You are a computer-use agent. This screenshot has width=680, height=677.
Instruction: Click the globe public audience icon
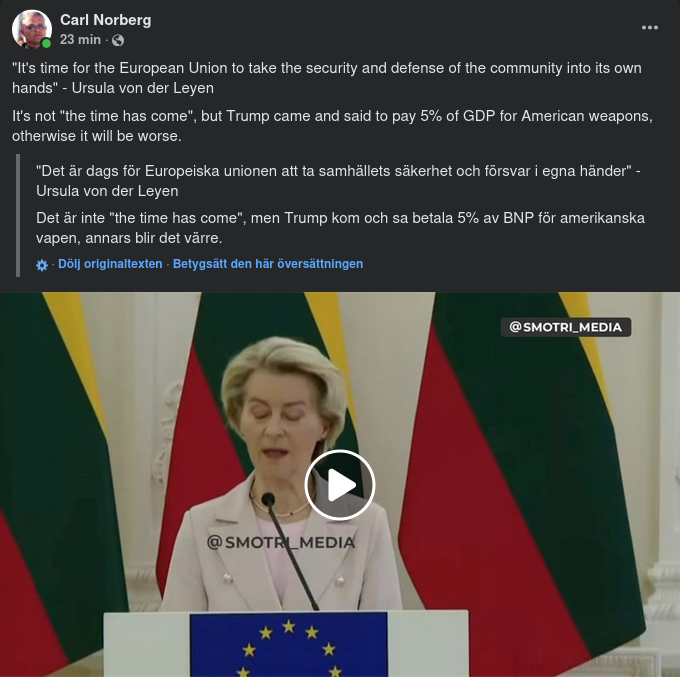click(x=118, y=40)
